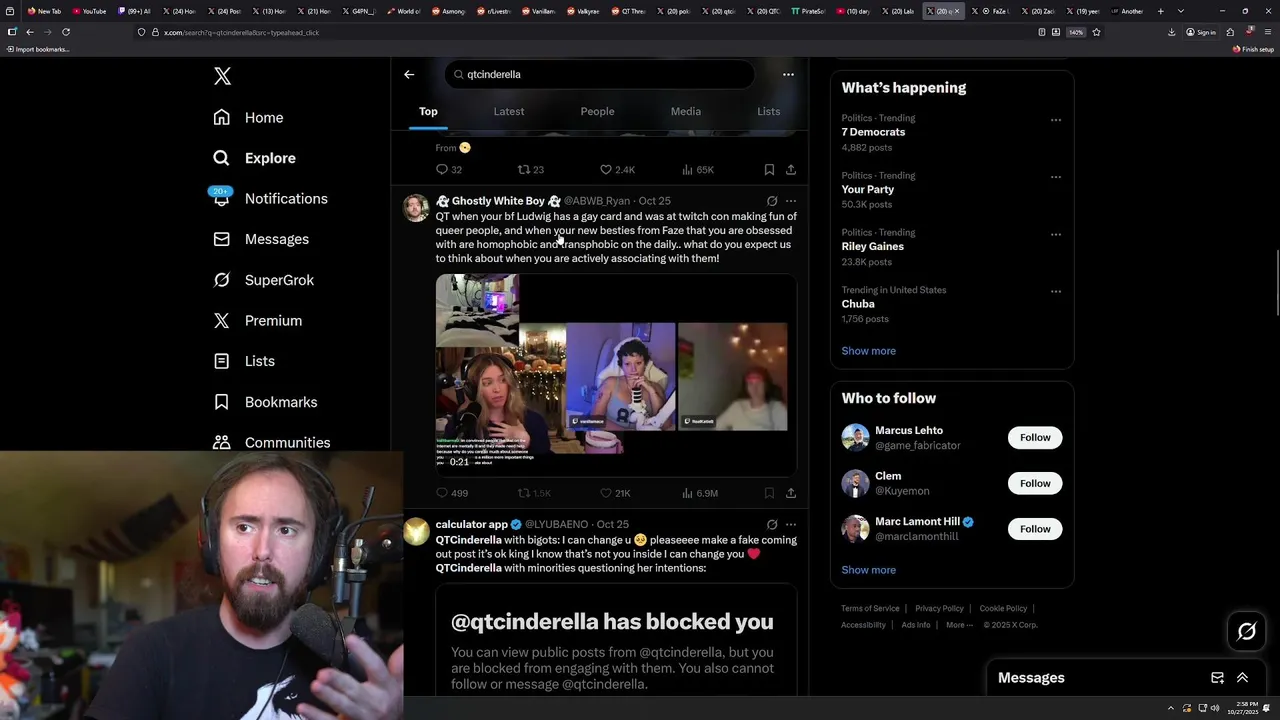Open search settings three-dot menu

[788, 74]
